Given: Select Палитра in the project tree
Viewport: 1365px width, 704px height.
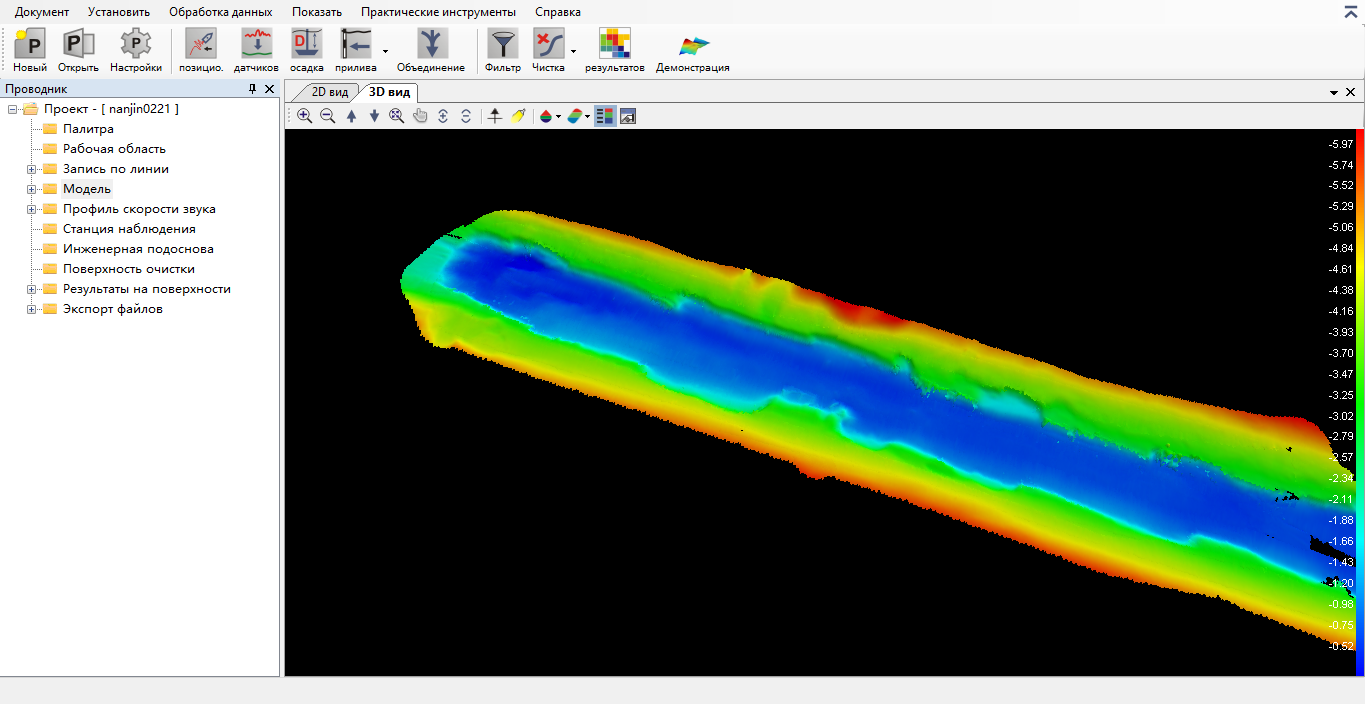Looking at the screenshot, I should tap(88, 129).
